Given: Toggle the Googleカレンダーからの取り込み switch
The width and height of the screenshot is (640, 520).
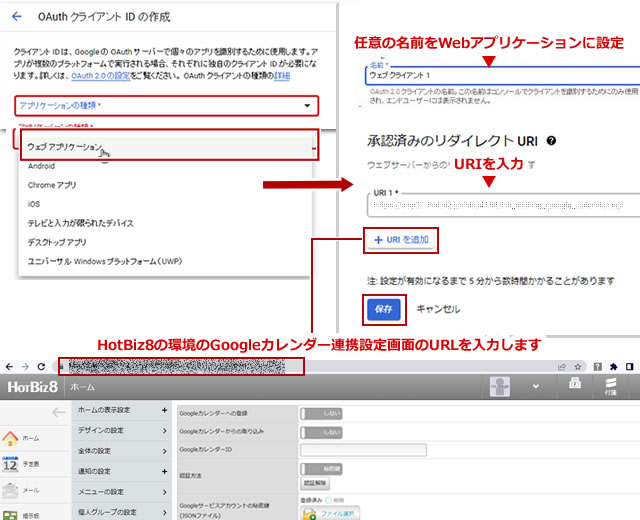Looking at the screenshot, I should tap(321, 432).
